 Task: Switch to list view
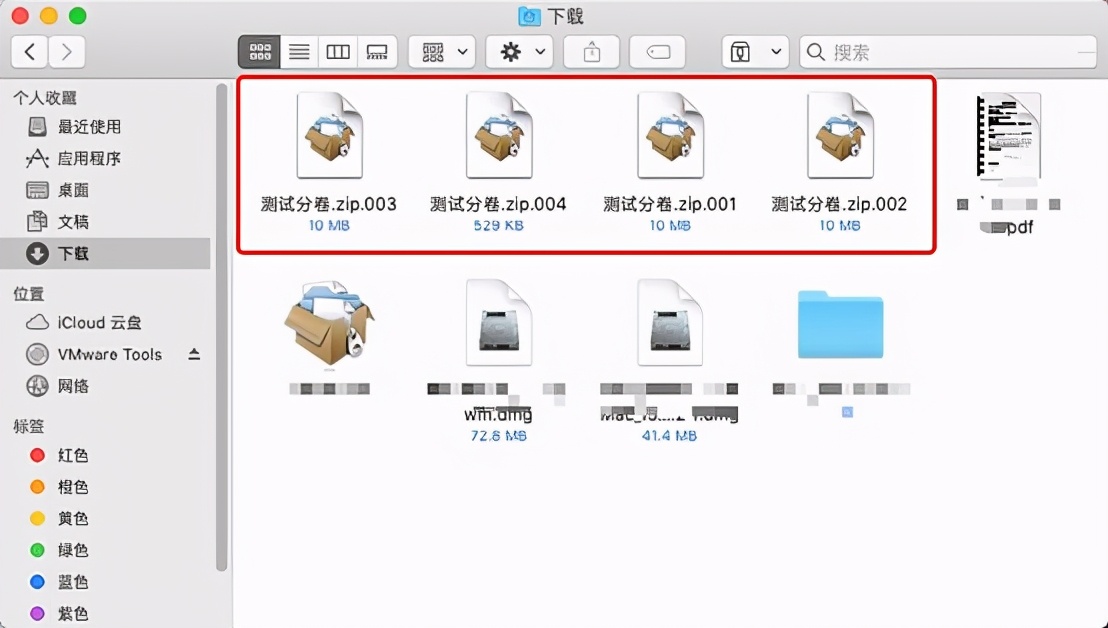point(299,52)
